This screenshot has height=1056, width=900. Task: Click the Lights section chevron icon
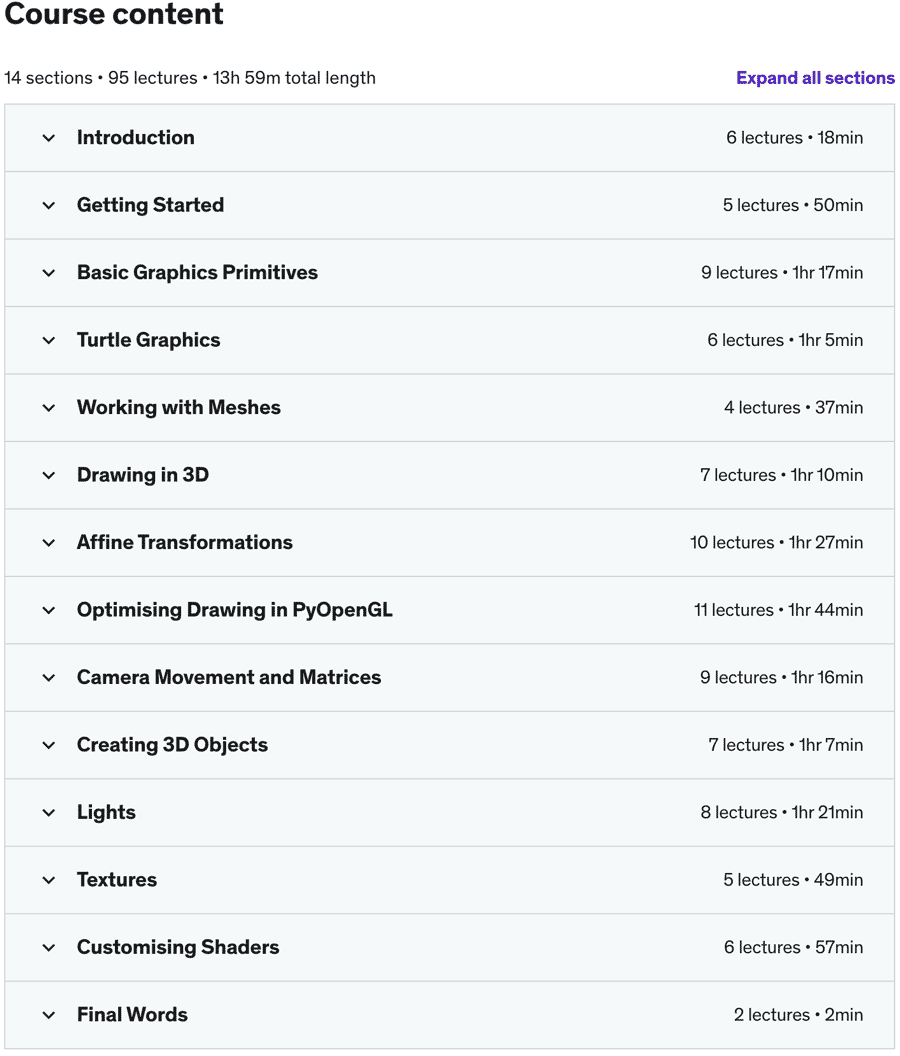pyautogui.click(x=49, y=813)
